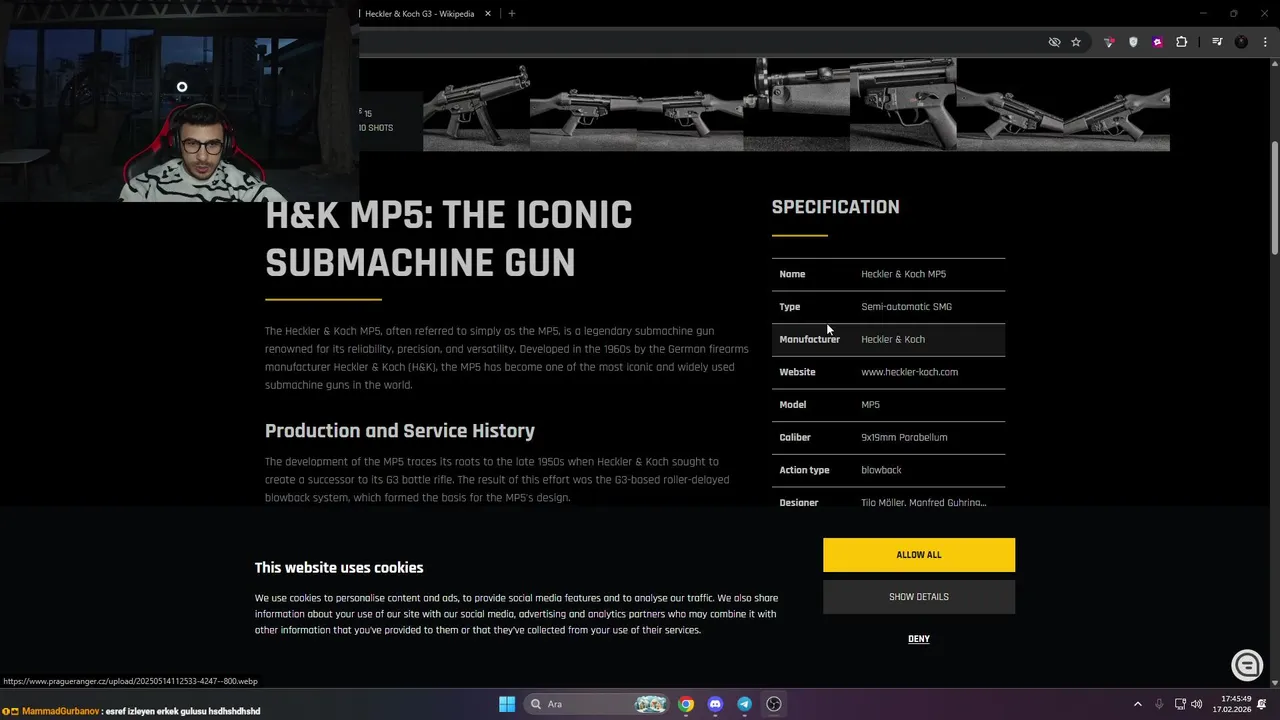Click the Manufacturer row label
1280x720 pixels.
tap(809, 340)
